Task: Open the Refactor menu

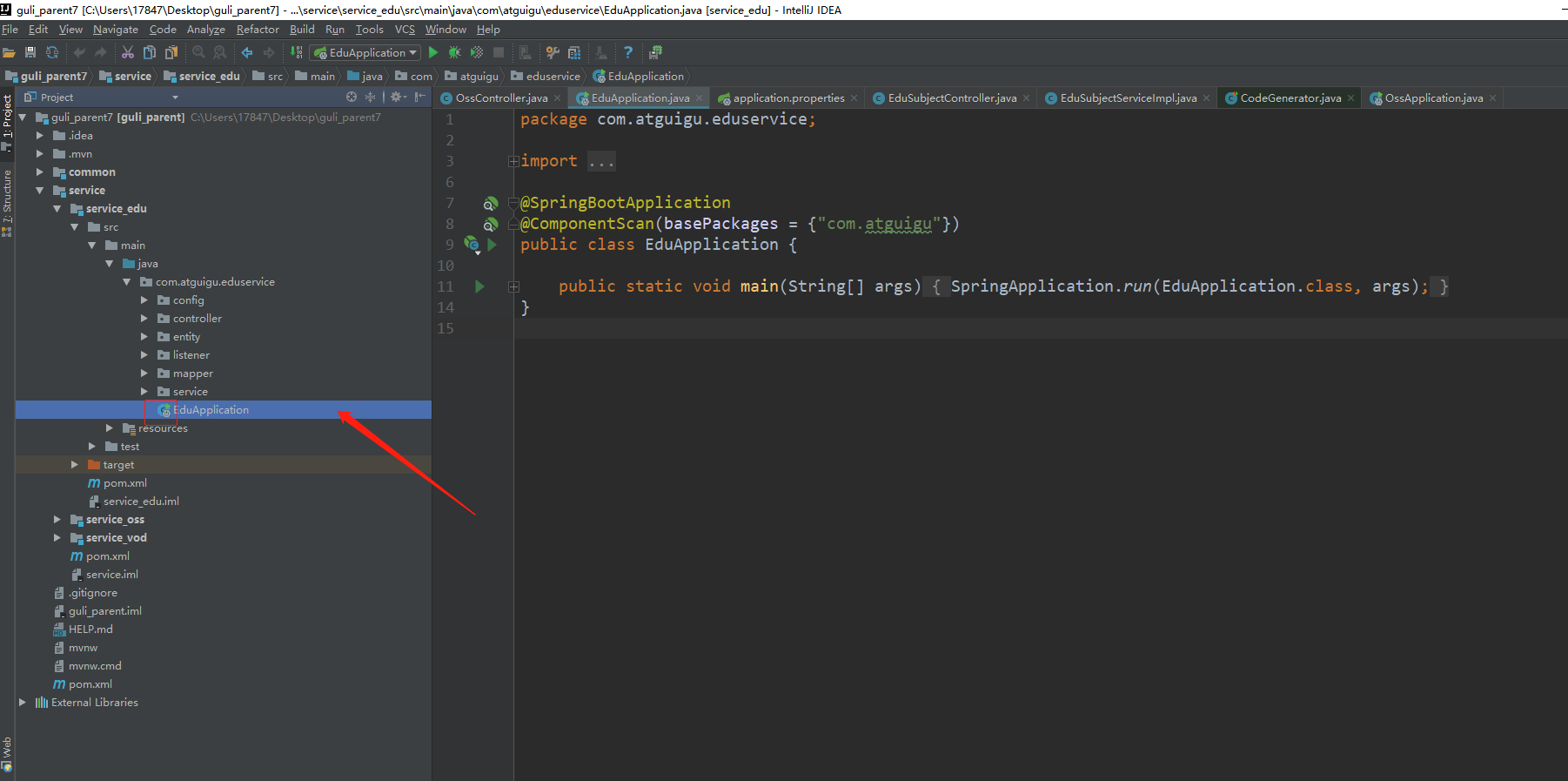Action: click(258, 30)
